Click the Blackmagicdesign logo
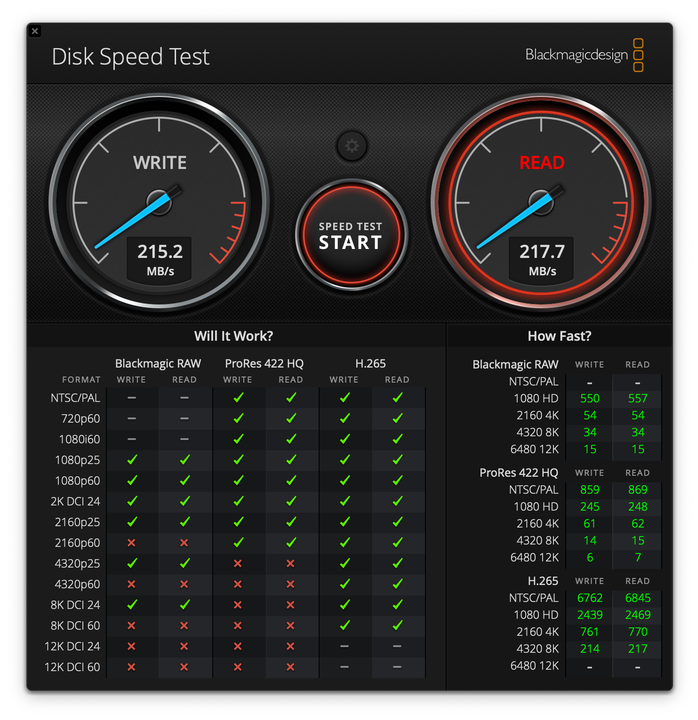Image resolution: width=698 pixels, height=720 pixels. coord(585,55)
